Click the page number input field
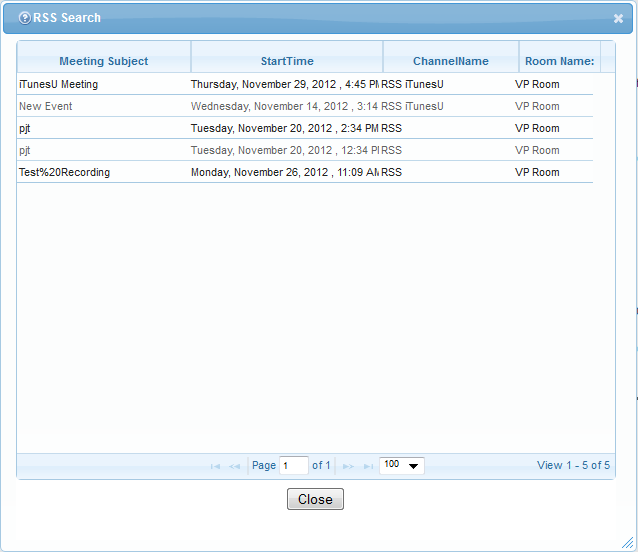This screenshot has height=552, width=638. 293,465
